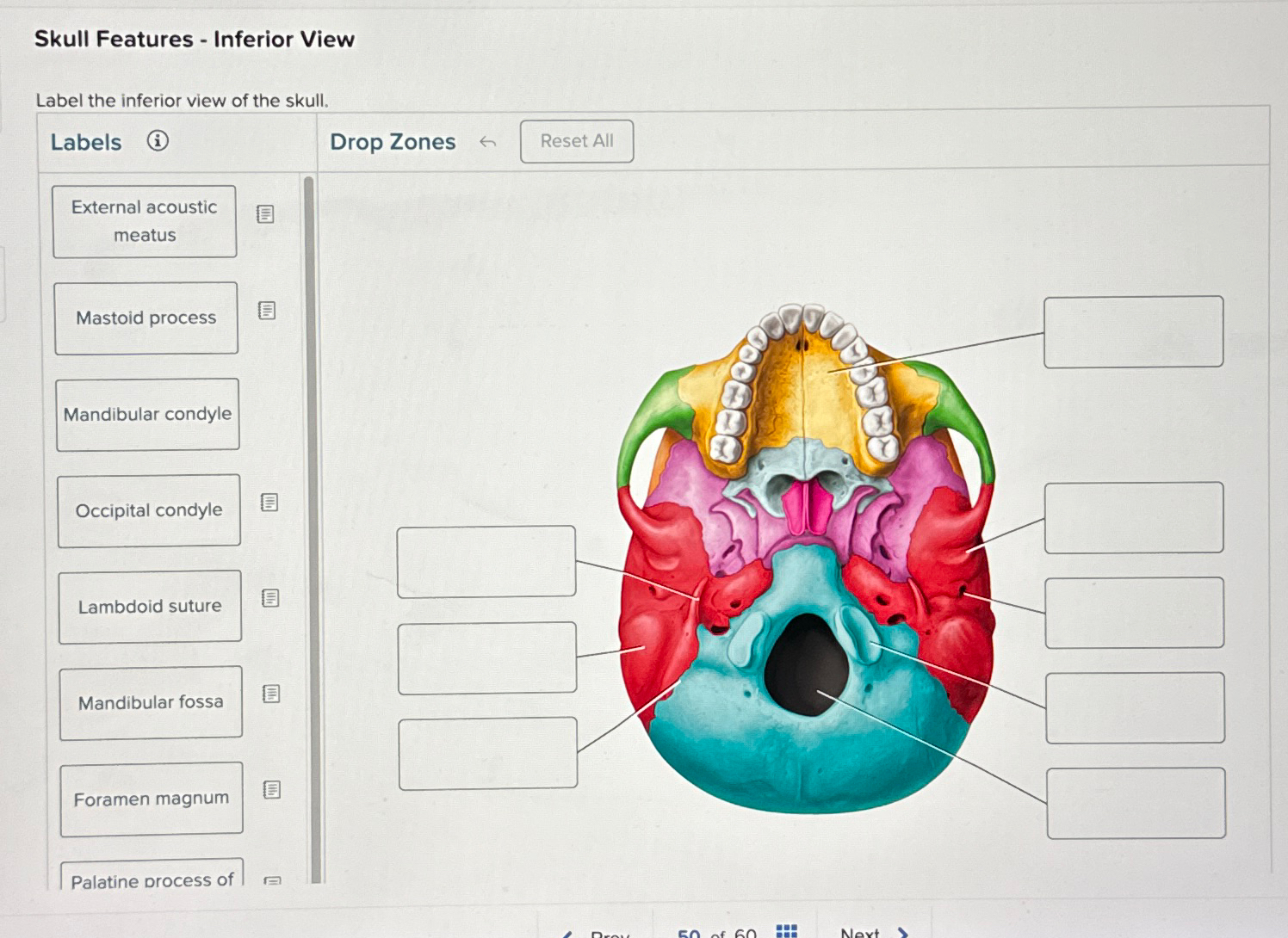Open the note icon beside Mastoid process
Image resolution: width=1288 pixels, height=938 pixels.
(x=265, y=313)
